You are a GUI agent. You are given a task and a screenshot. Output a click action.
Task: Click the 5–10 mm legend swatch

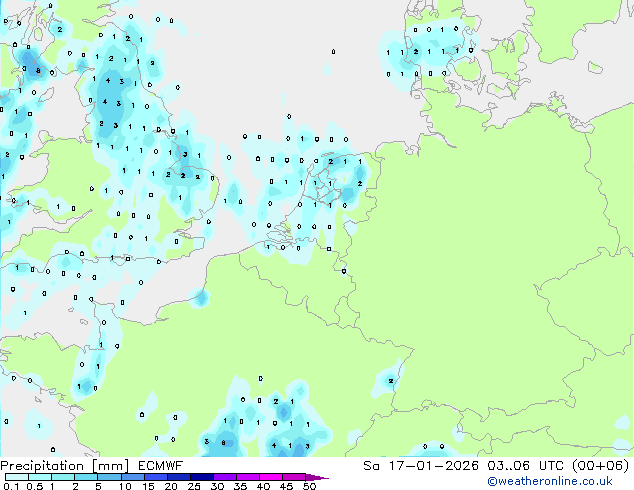click(x=109, y=477)
